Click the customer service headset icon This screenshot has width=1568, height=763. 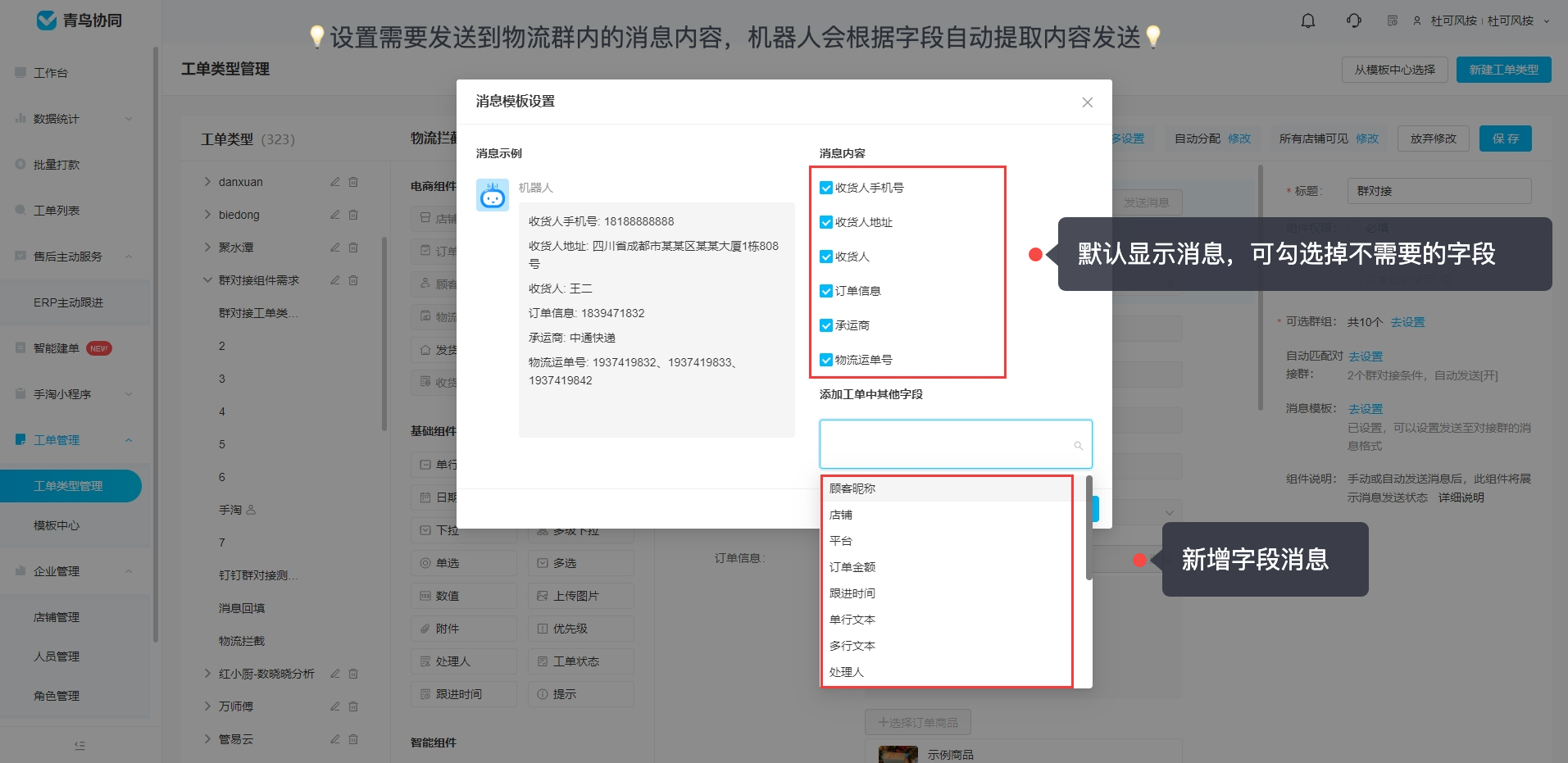[1354, 20]
